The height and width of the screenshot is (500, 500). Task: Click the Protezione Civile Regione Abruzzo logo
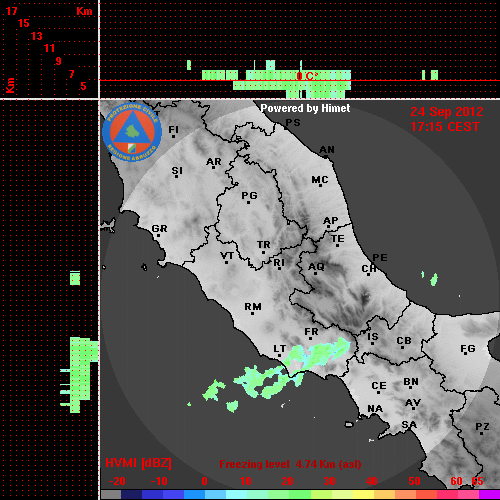(x=132, y=132)
